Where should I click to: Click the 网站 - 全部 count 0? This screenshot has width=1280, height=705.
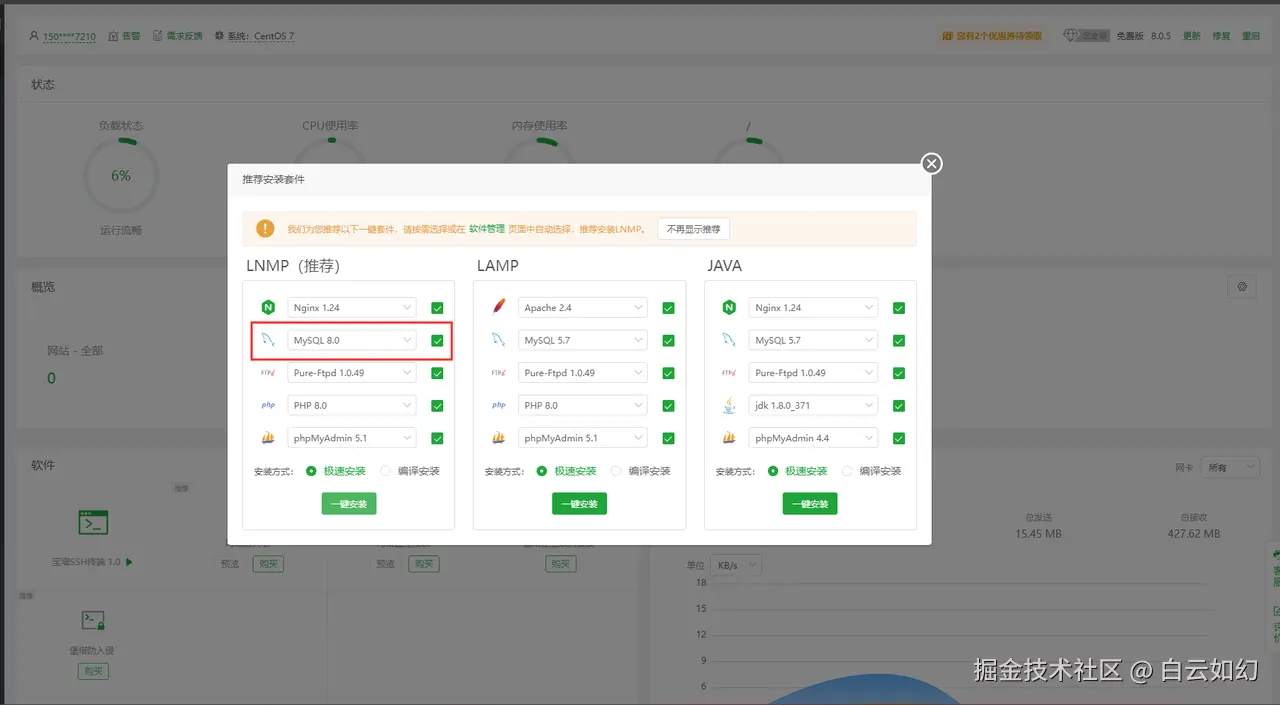pyautogui.click(x=52, y=378)
